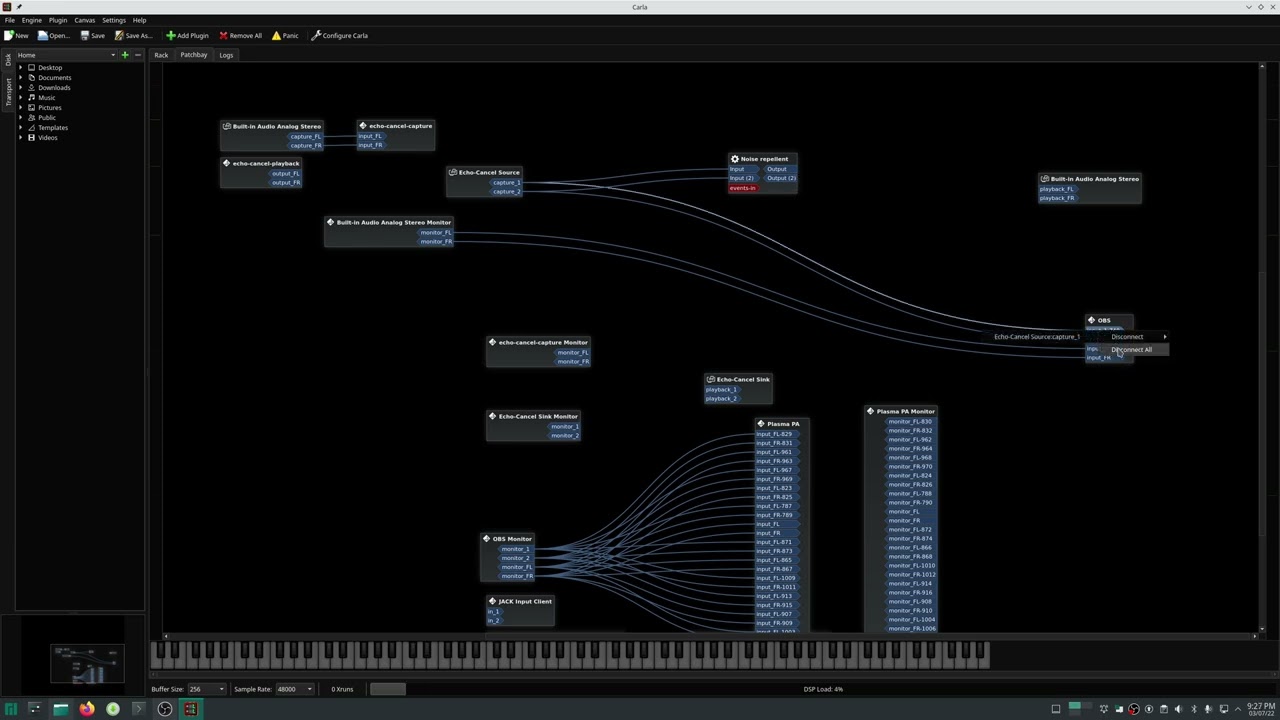Click the Open folder icon
Viewport: 1280px width, 720px height.
coord(43,35)
